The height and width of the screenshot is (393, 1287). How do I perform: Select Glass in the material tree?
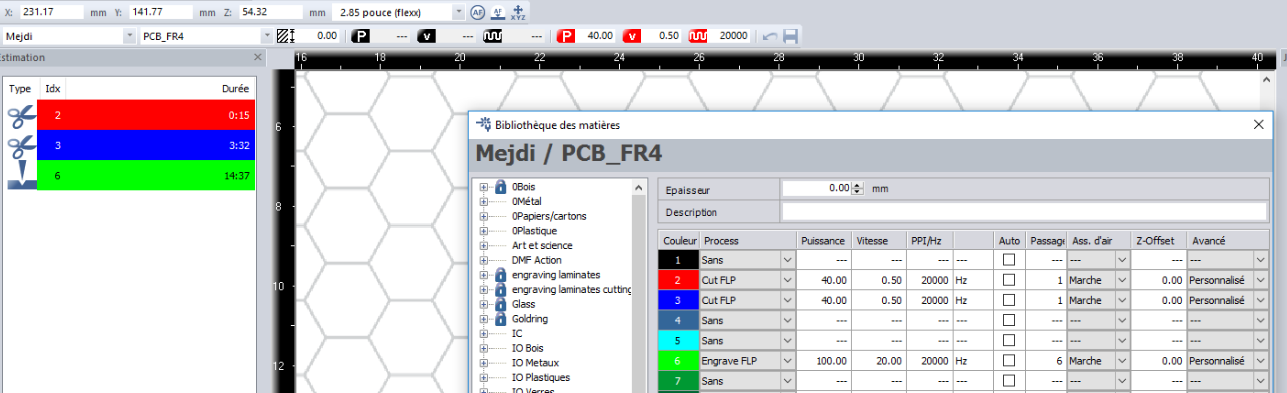(523, 304)
